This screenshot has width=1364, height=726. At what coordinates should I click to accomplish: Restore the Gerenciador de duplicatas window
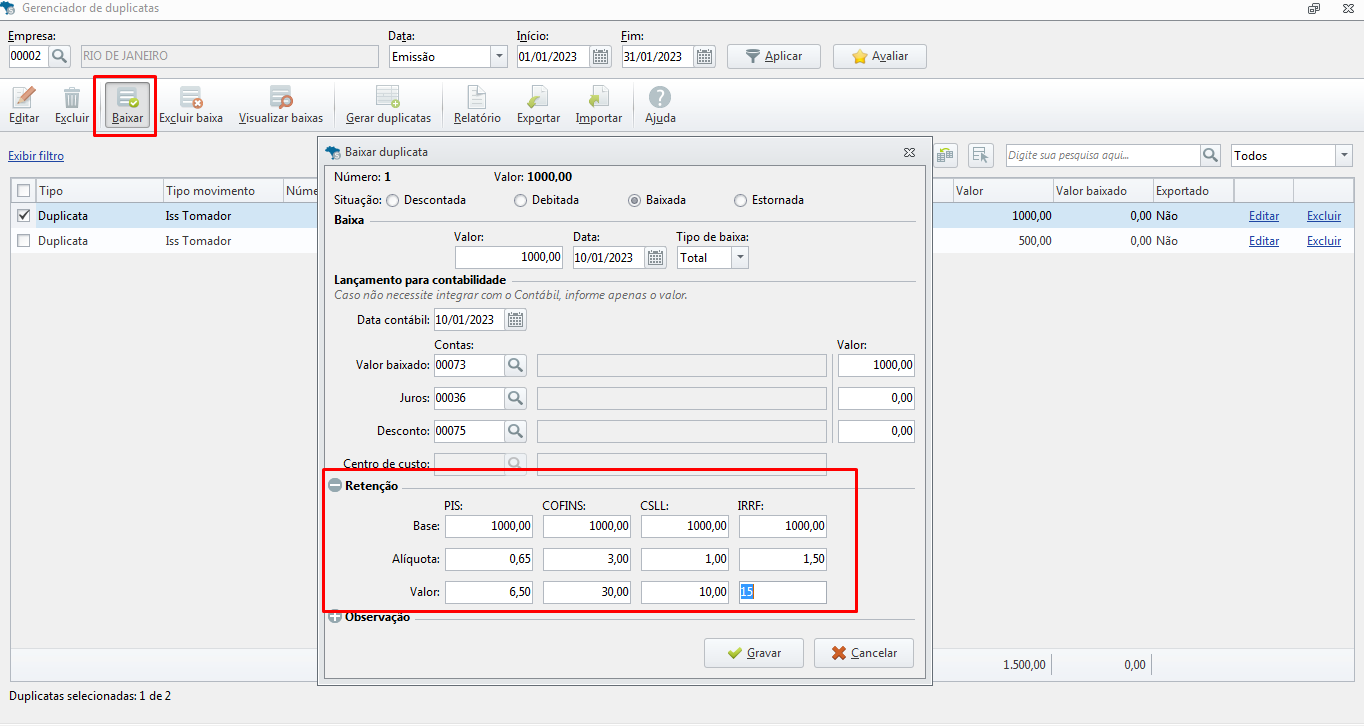click(1313, 8)
